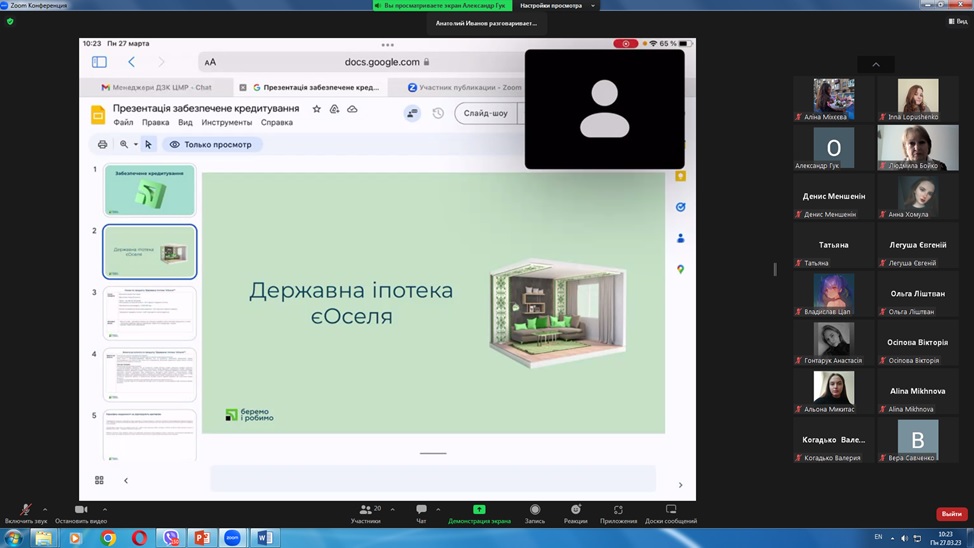Open the File (Файл) menu
The width and height of the screenshot is (974, 548).
[x=123, y=122]
